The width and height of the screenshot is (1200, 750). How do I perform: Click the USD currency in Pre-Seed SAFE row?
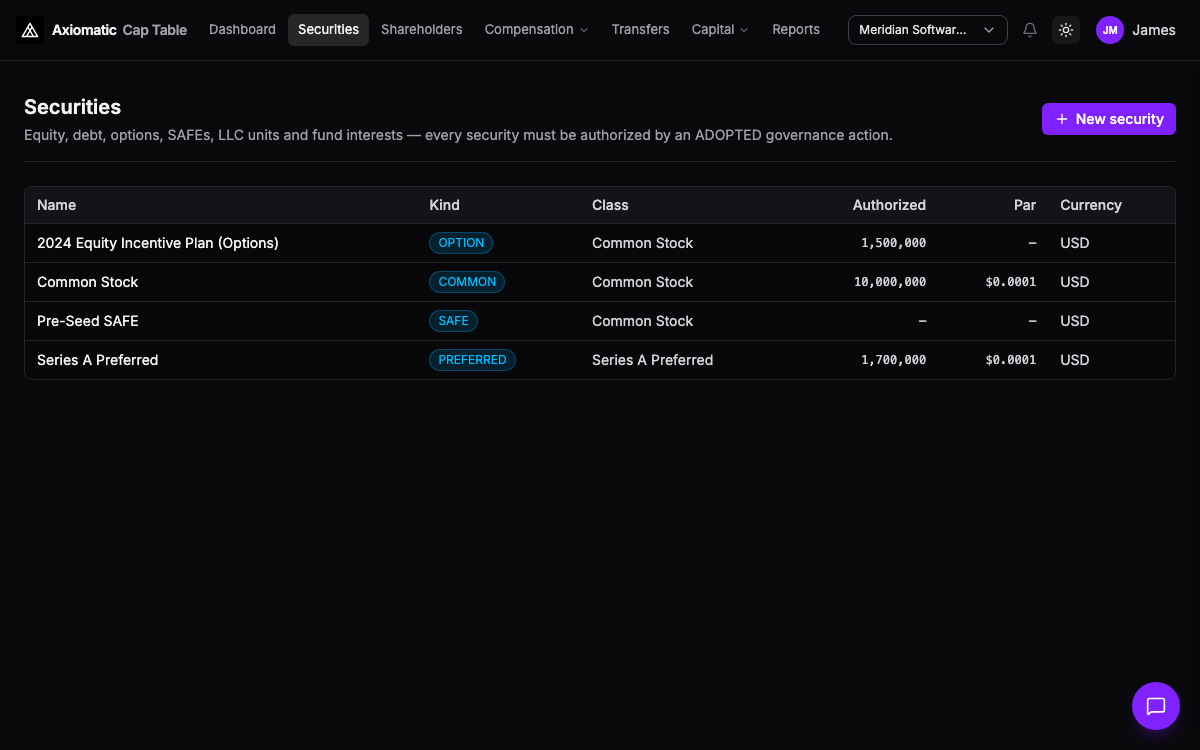(1074, 321)
